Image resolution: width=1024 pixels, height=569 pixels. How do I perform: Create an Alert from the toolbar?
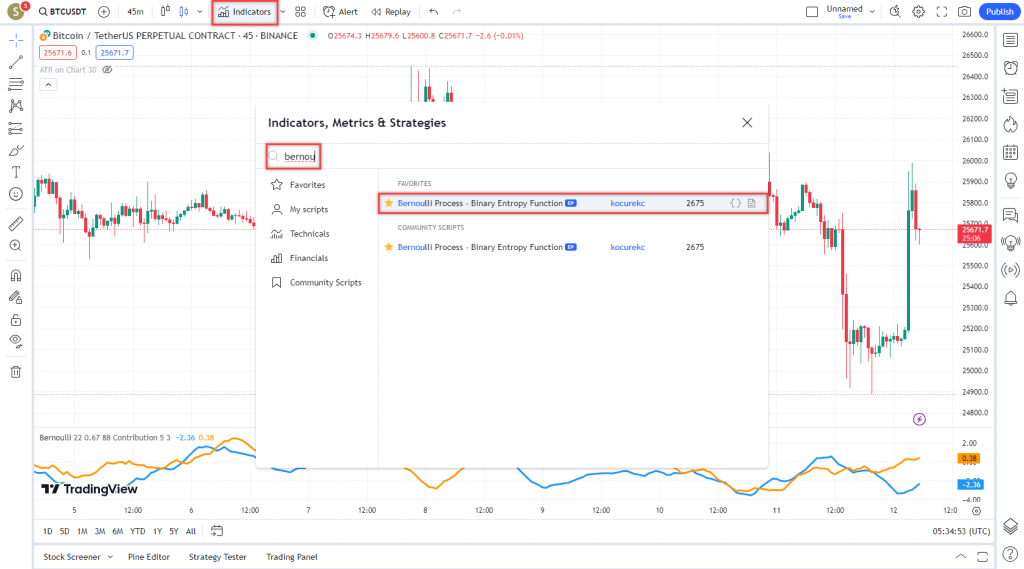340,12
